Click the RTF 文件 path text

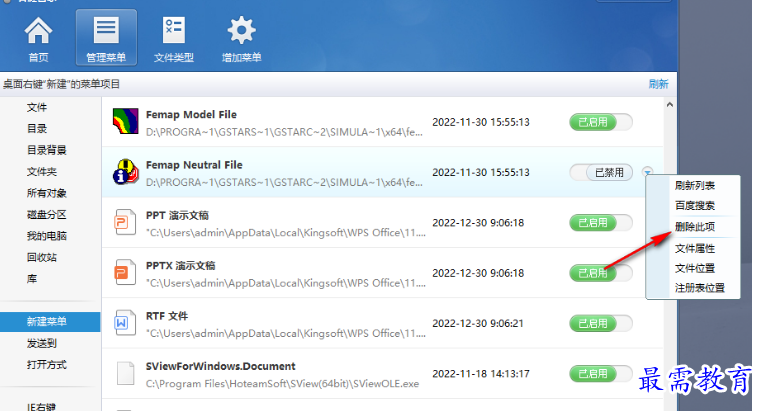[285, 333]
